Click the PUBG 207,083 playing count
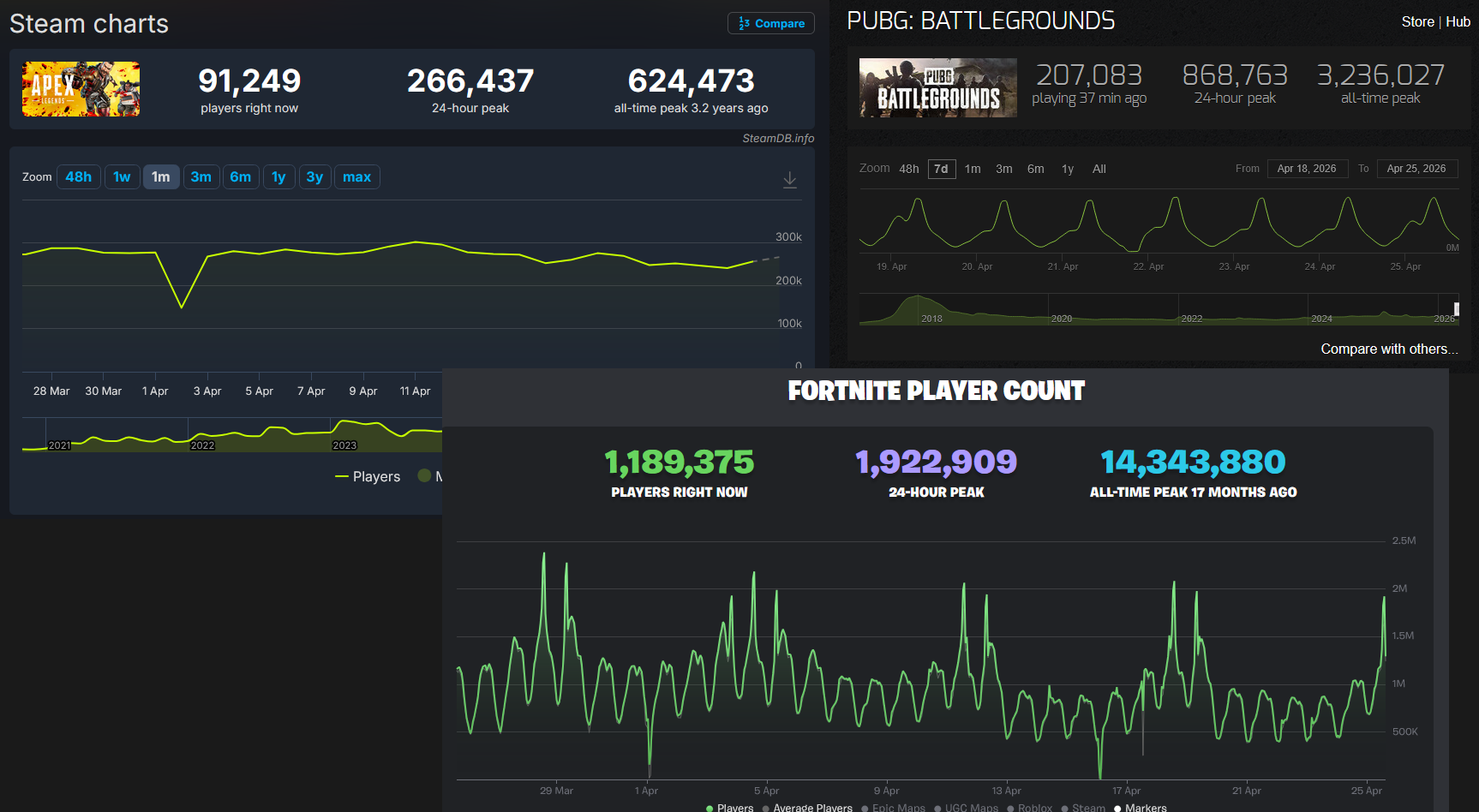This screenshot has height=812, width=1479. pyautogui.click(x=1089, y=75)
